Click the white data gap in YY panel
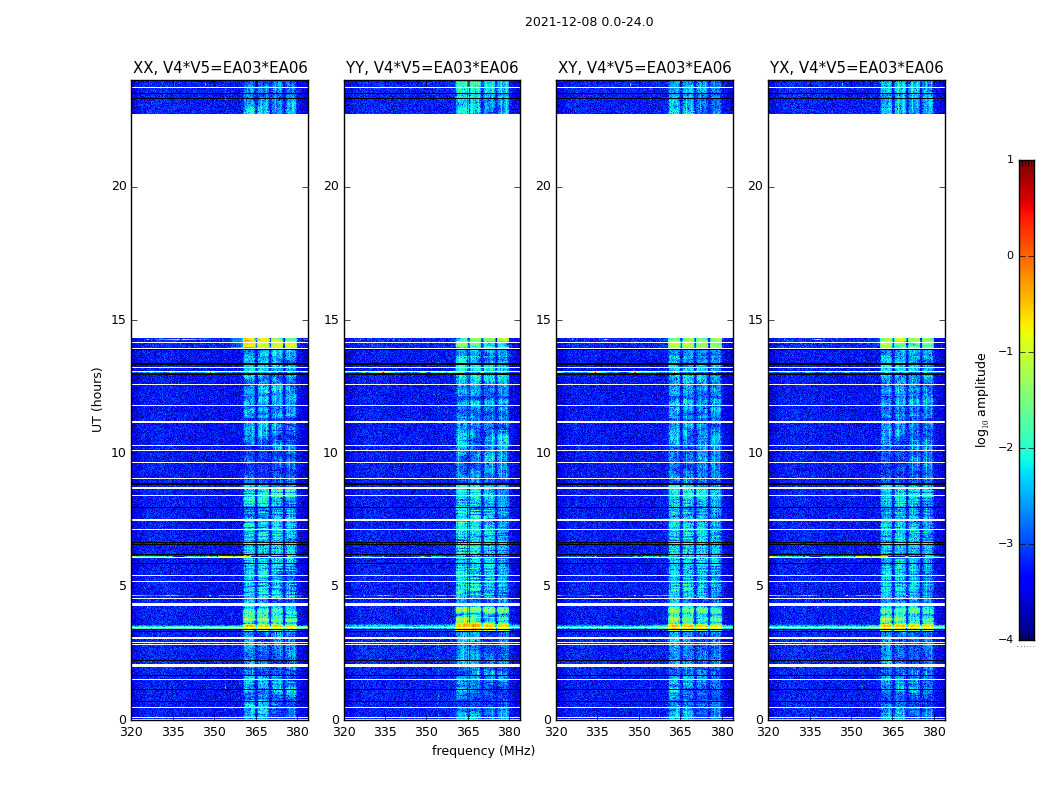This screenshot has height=800, width=1050. point(432,225)
